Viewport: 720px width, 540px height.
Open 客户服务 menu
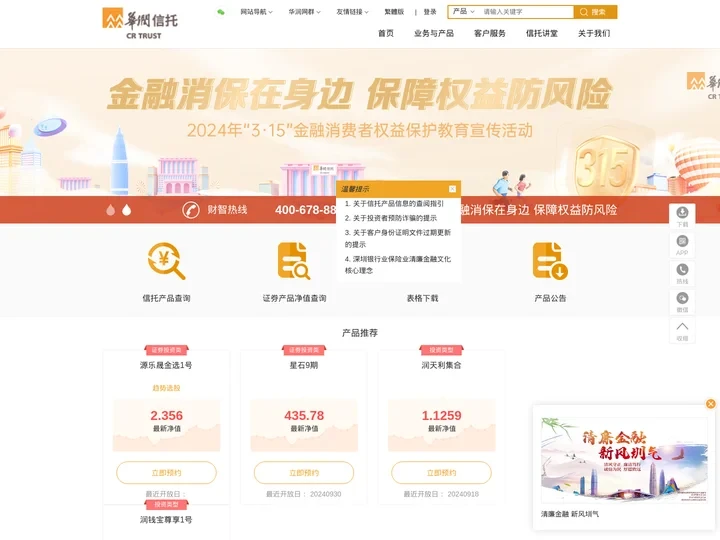489,33
